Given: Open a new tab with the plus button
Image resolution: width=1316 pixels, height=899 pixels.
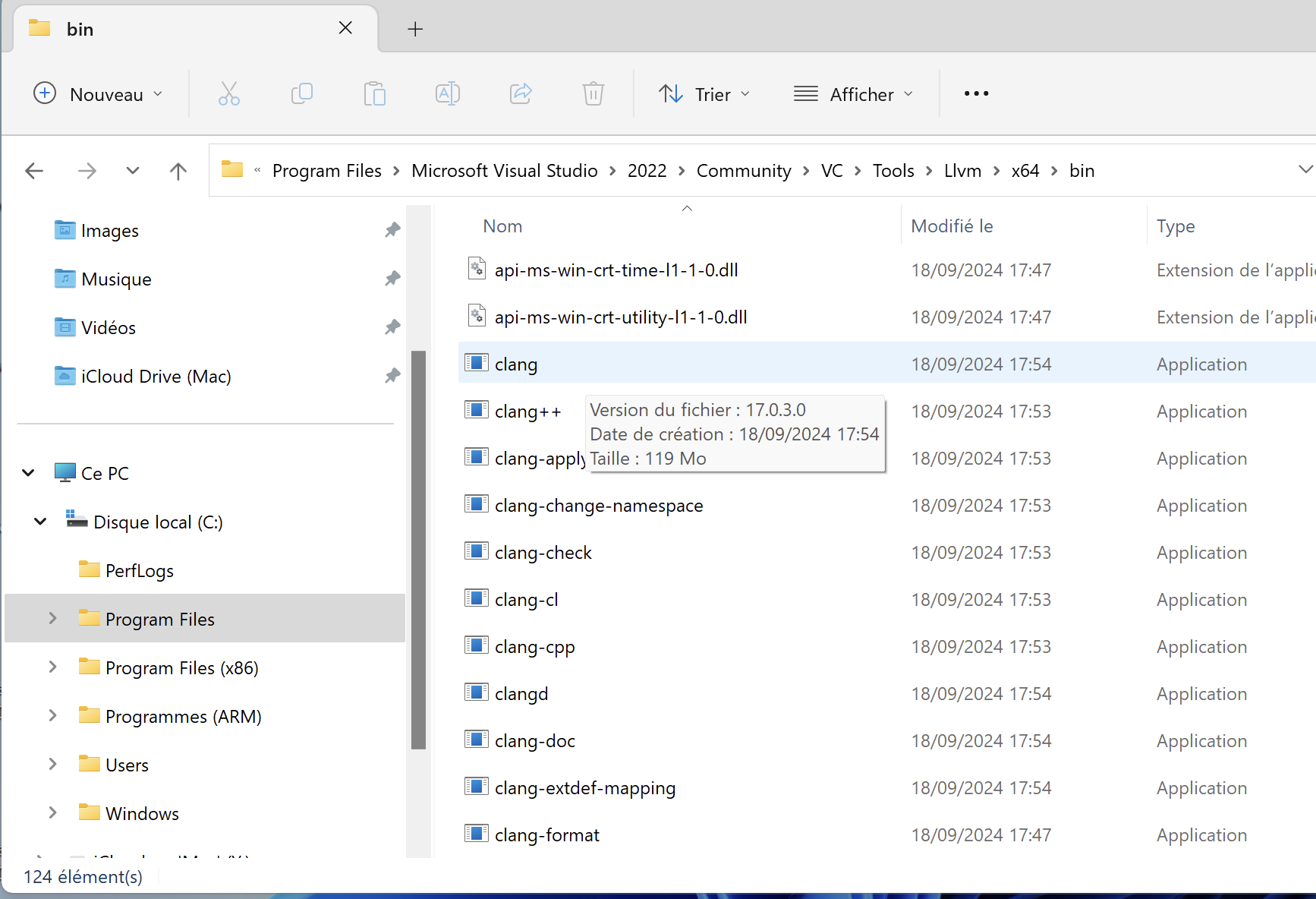Looking at the screenshot, I should (414, 28).
